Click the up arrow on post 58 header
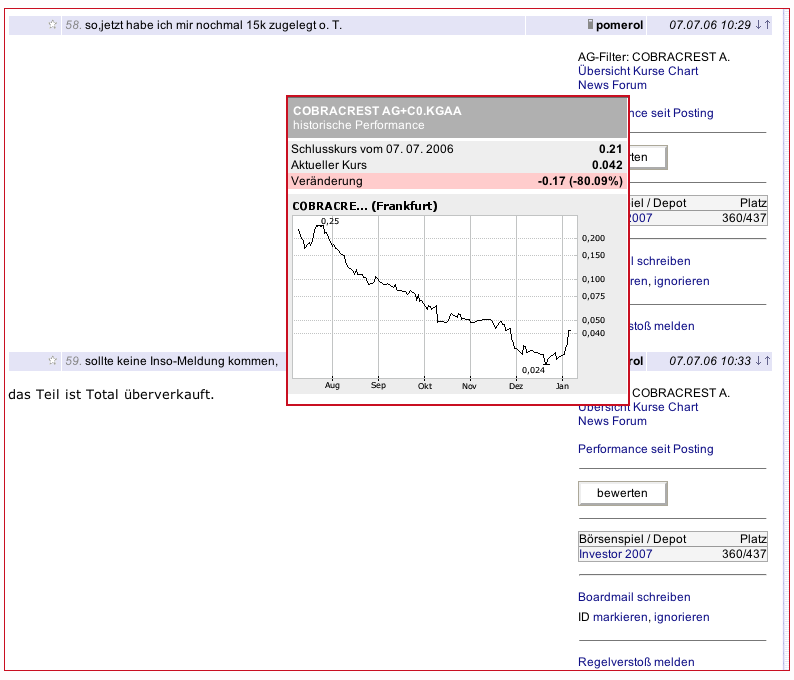The image size is (794, 680). [767, 24]
